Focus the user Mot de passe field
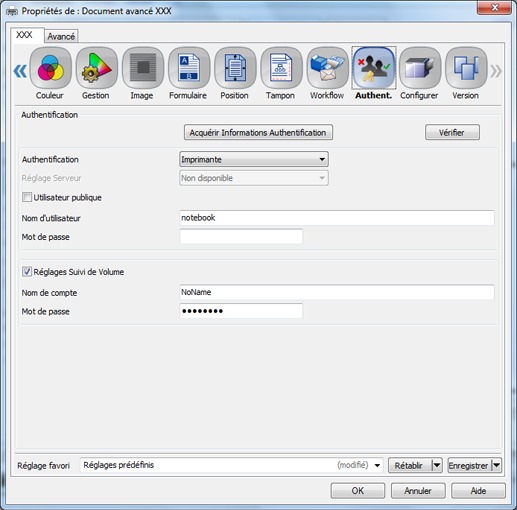The width and height of the screenshot is (517, 510). click(x=241, y=236)
